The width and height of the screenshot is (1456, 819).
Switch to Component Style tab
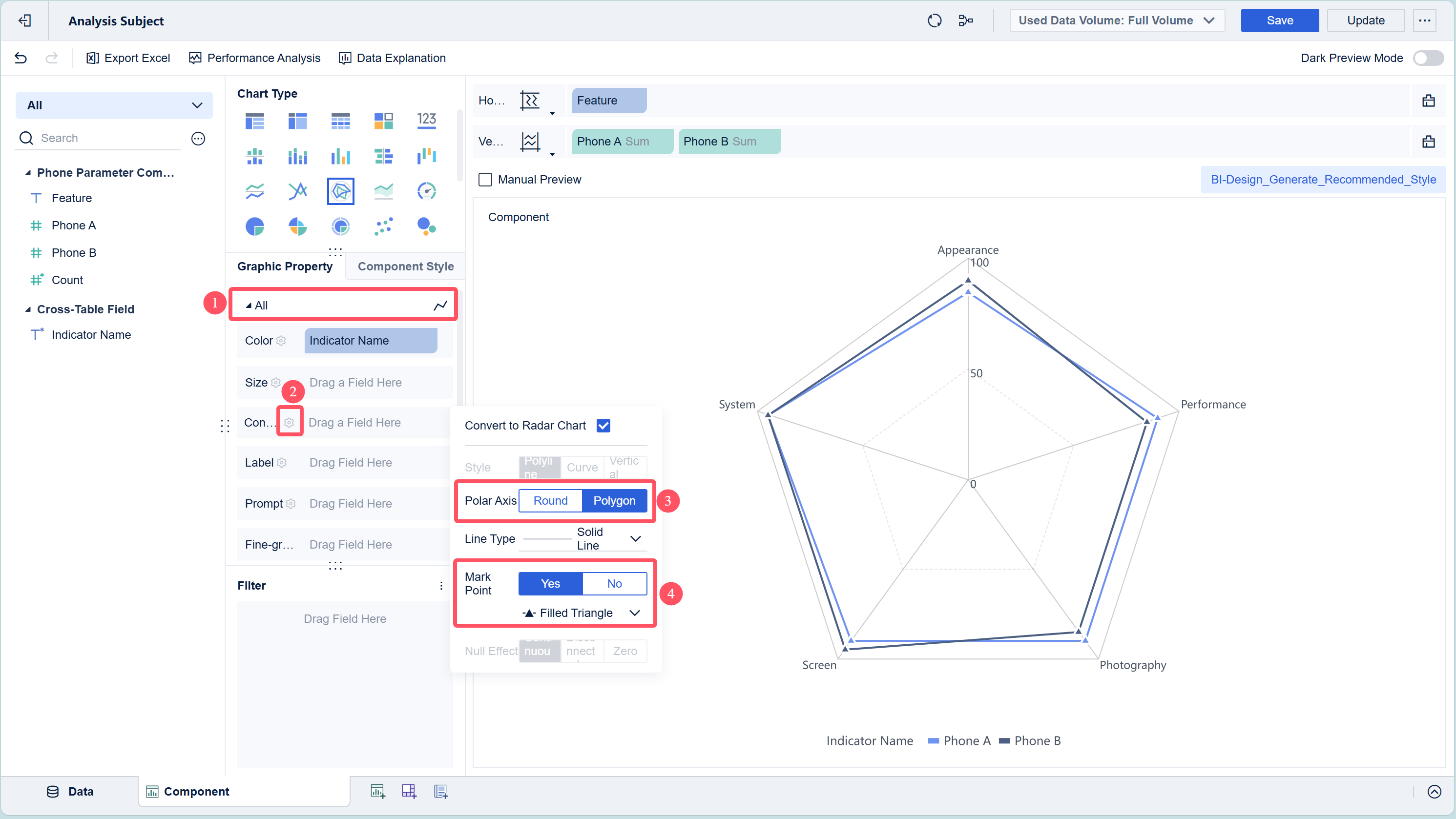tap(405, 266)
